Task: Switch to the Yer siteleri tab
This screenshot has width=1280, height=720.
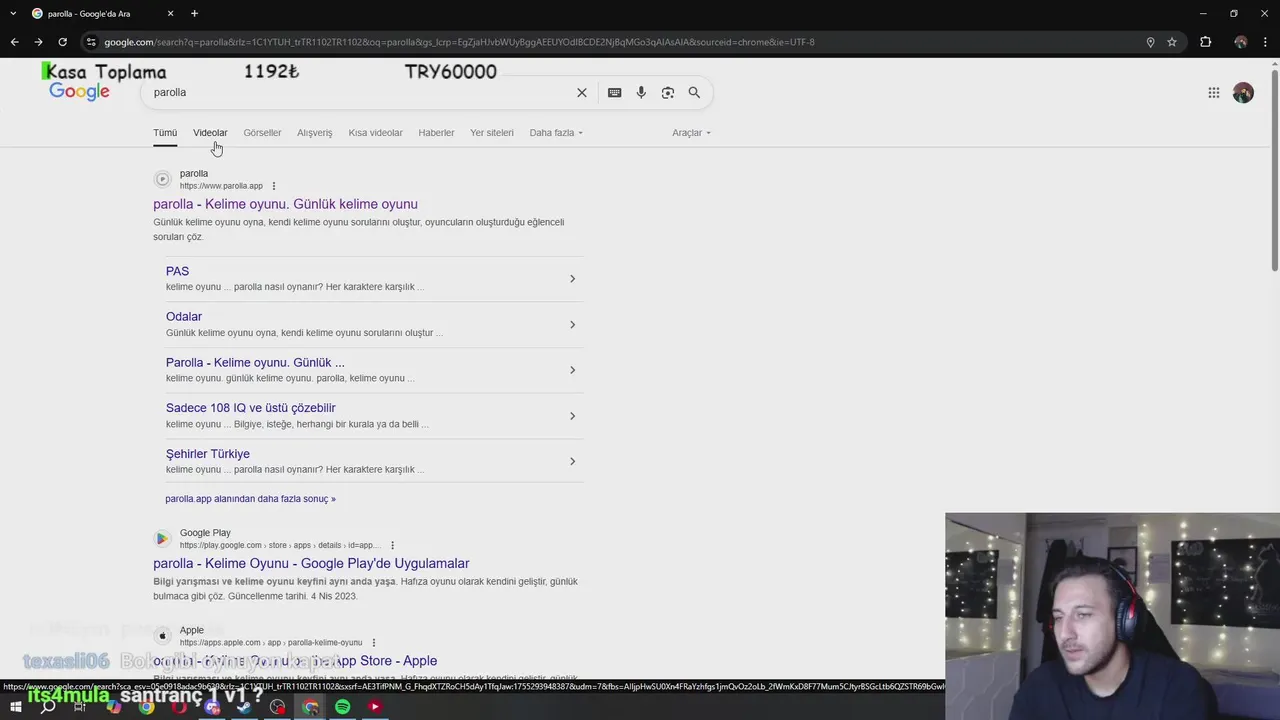Action: click(492, 133)
